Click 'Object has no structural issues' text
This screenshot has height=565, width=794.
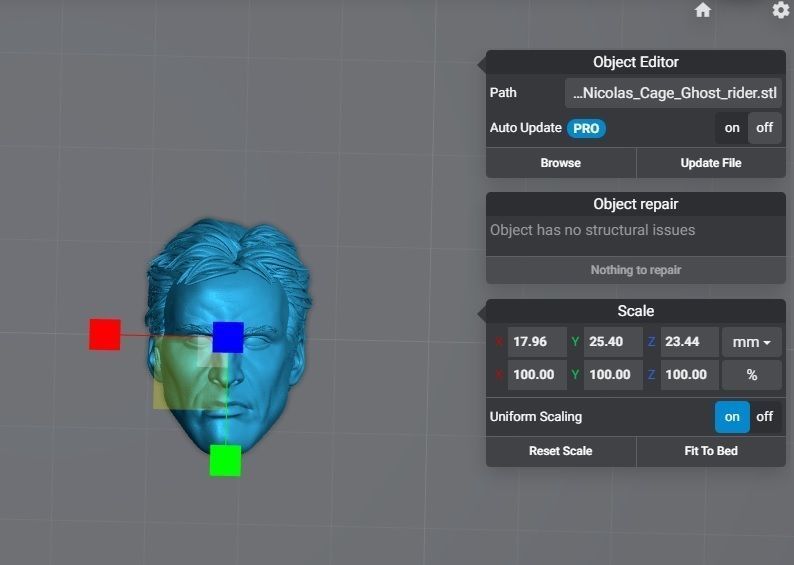coord(592,230)
